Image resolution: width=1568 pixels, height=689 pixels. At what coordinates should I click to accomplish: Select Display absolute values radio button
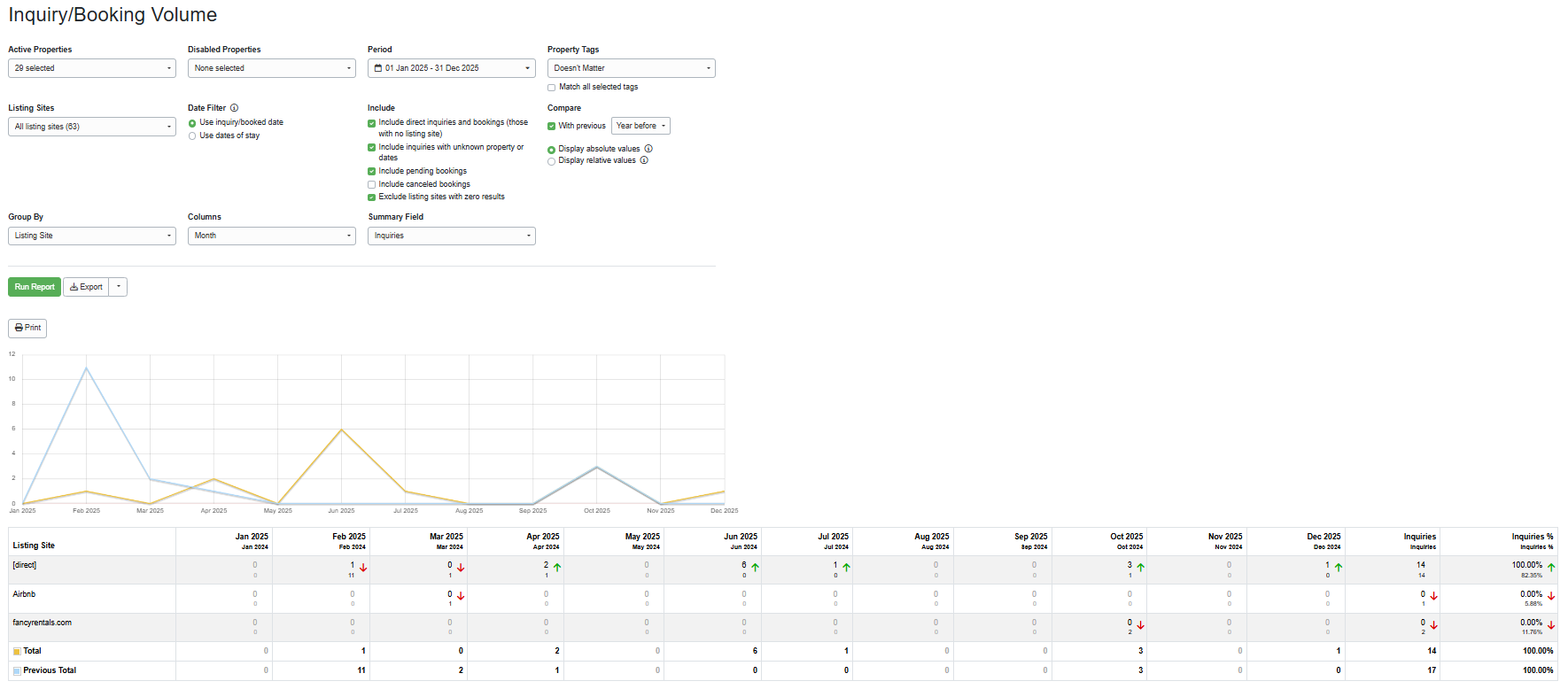551,150
